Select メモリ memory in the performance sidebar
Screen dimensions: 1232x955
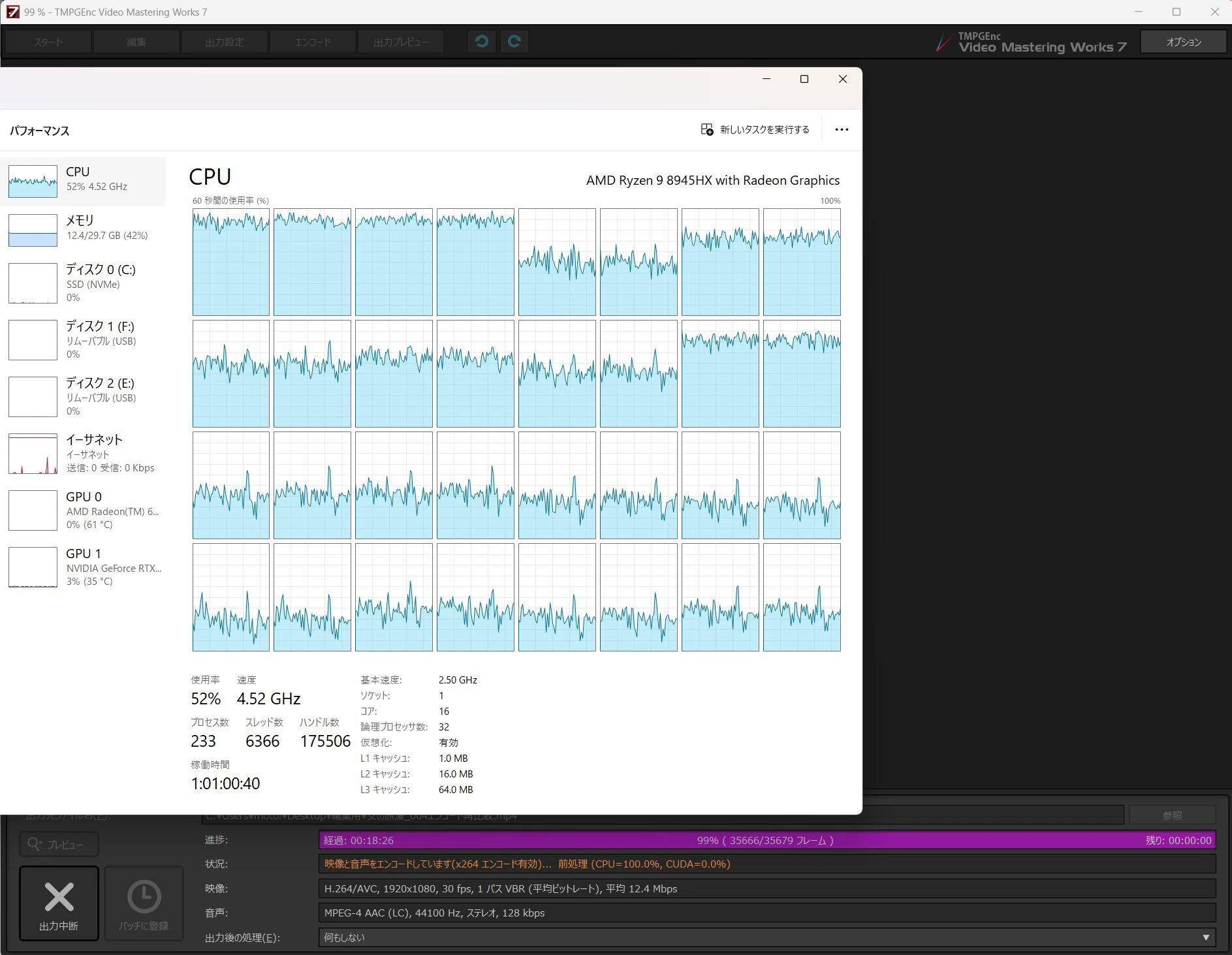click(x=83, y=230)
